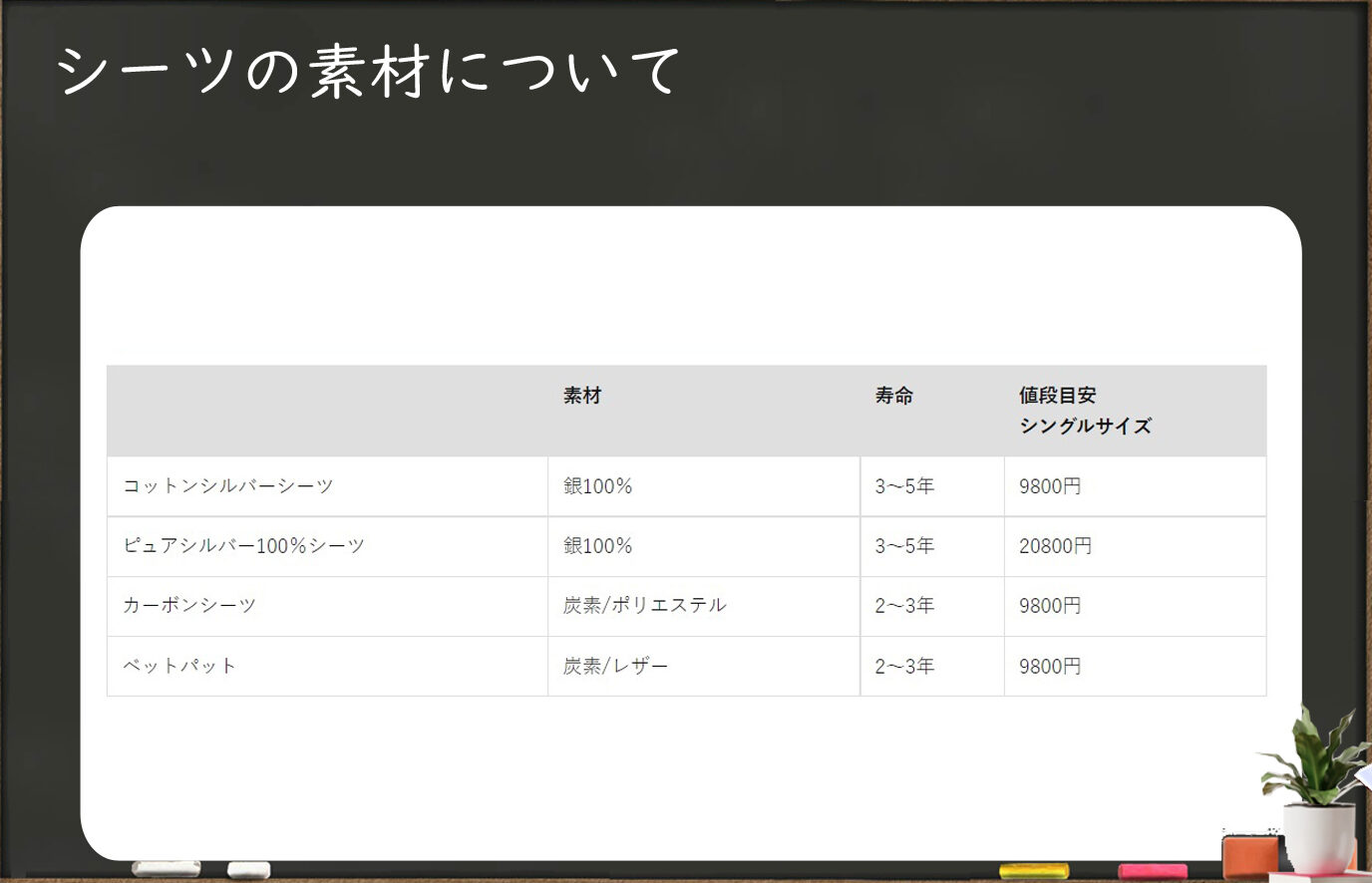
Task: Click the 3~5年 cell for ピュアシルバー100%シーツ
Action: tap(904, 546)
